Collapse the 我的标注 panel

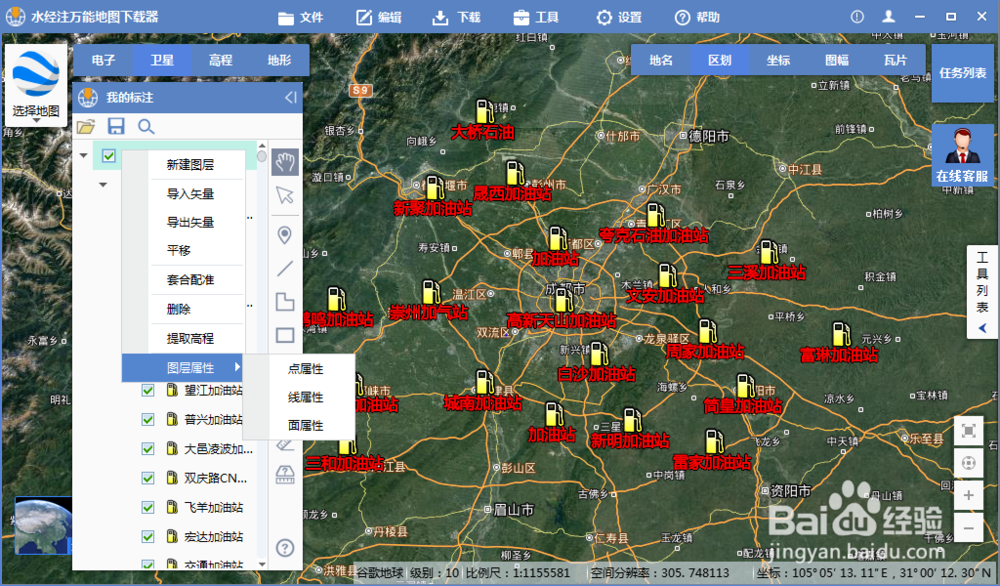point(291,98)
